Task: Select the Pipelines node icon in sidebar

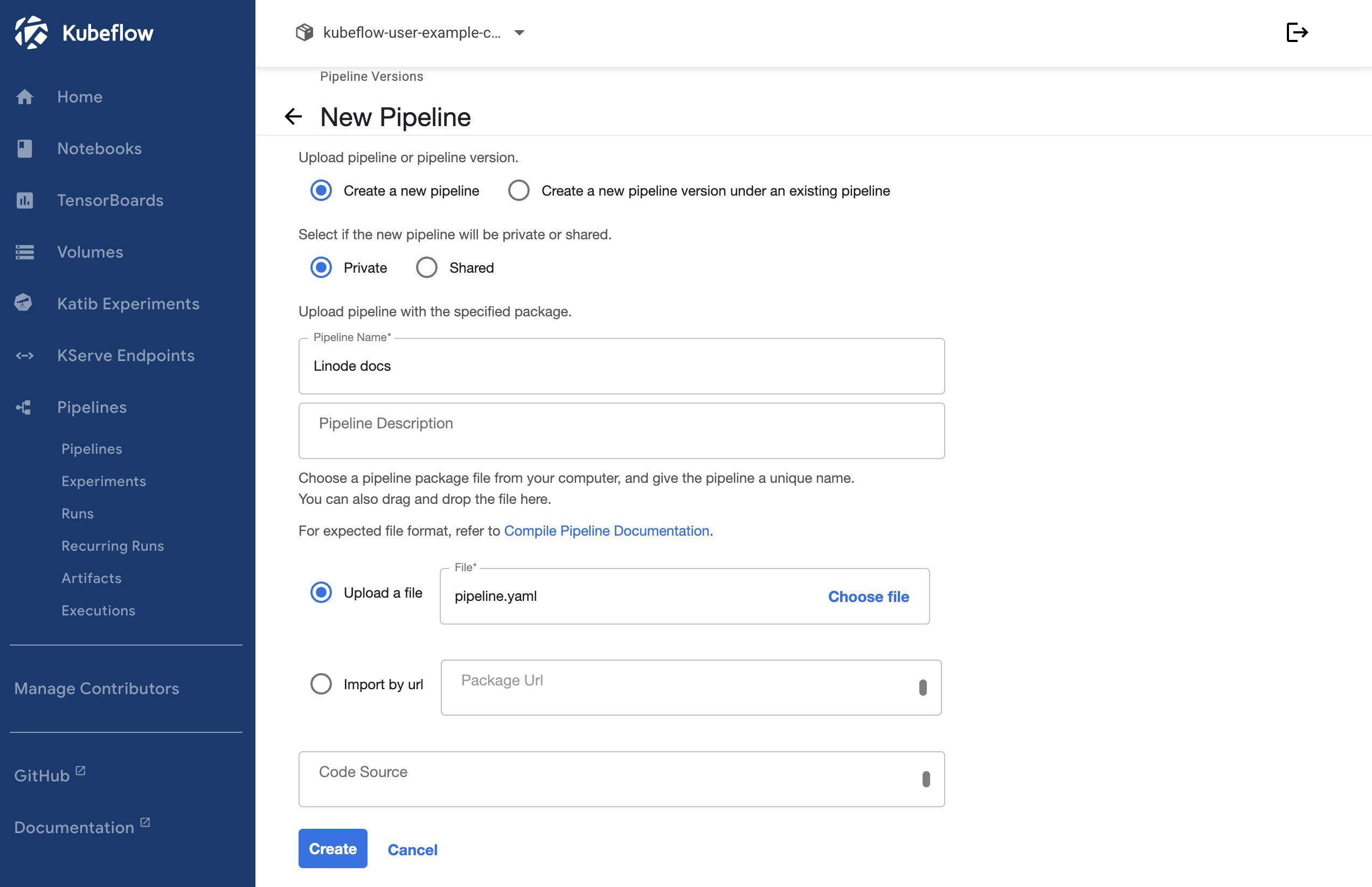Action: (x=25, y=407)
